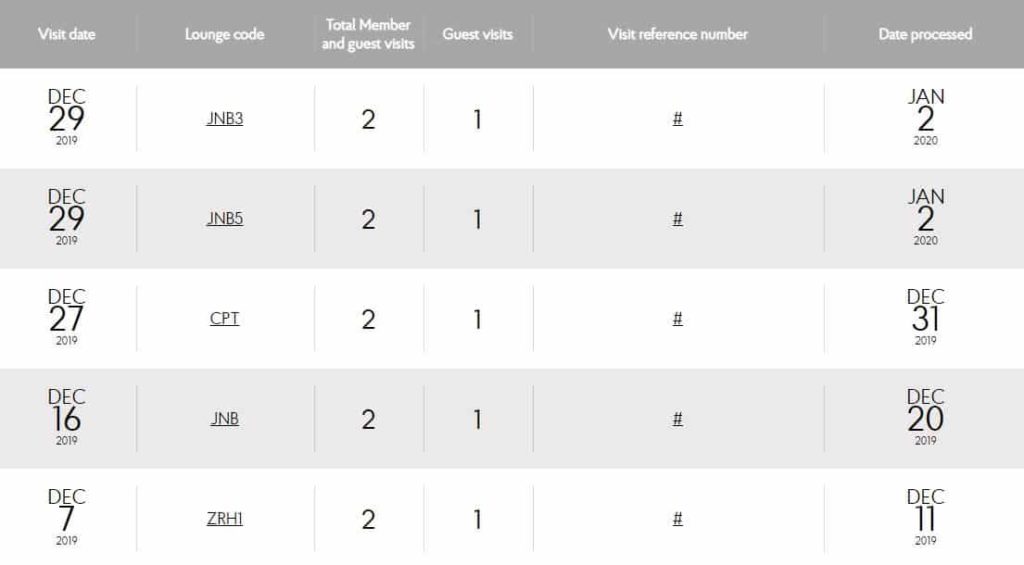
Task: Click the Dec 31 2019 date processed cell
Action: point(925,318)
